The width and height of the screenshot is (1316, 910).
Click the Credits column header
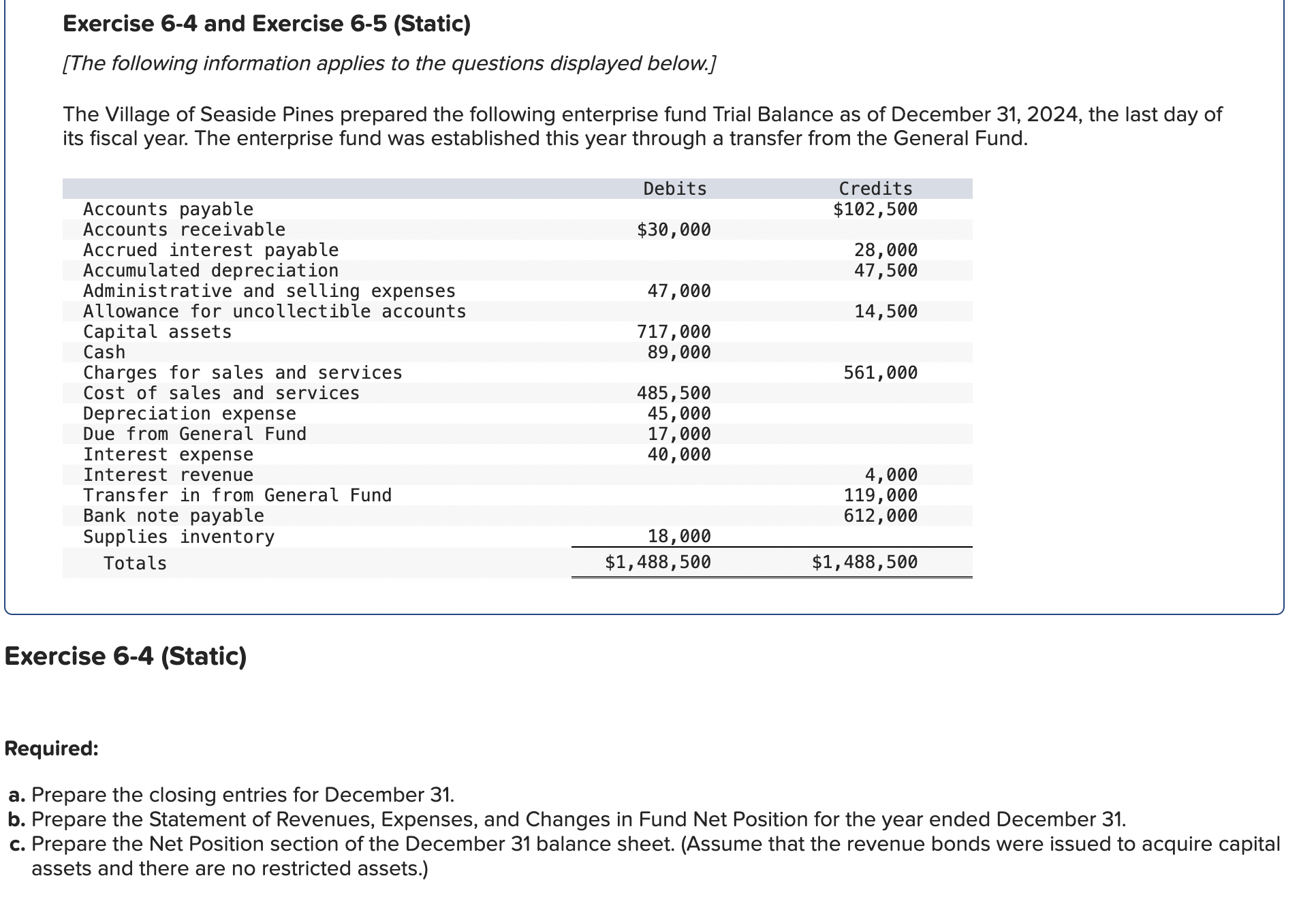coord(875,189)
